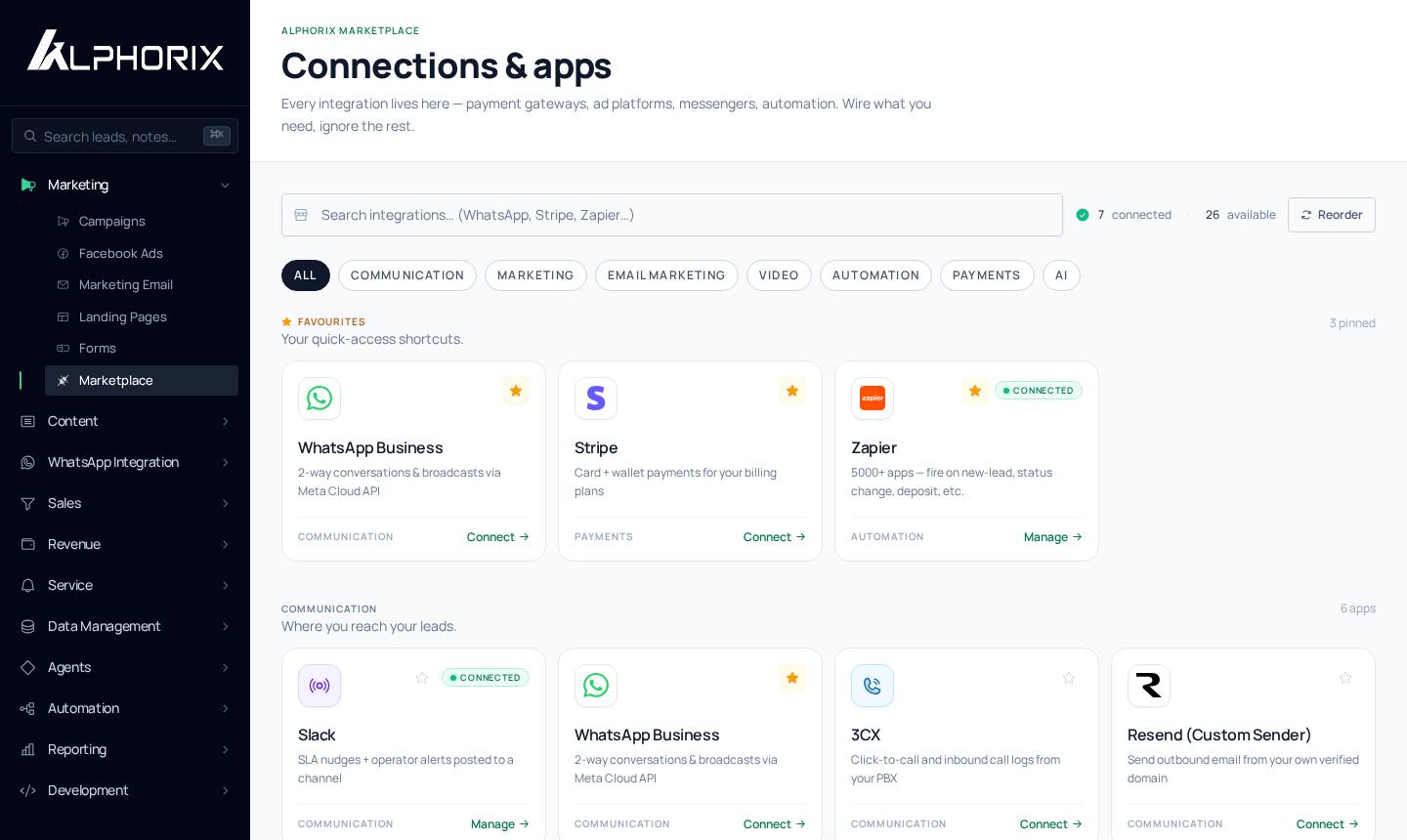1407x840 pixels.
Task: Click the 3CX phone icon
Action: pos(873,686)
